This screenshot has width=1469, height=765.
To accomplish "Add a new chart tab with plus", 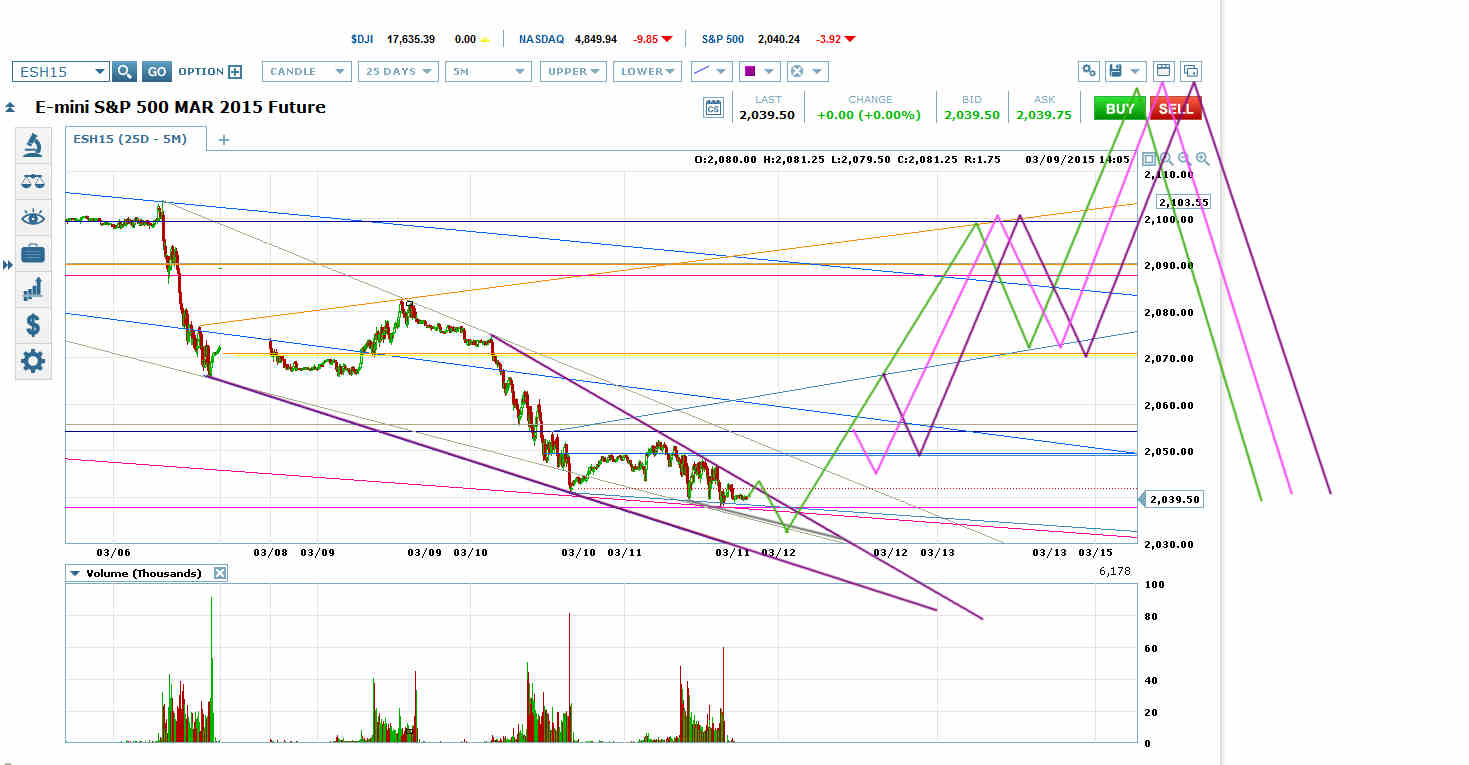I will 224,140.
